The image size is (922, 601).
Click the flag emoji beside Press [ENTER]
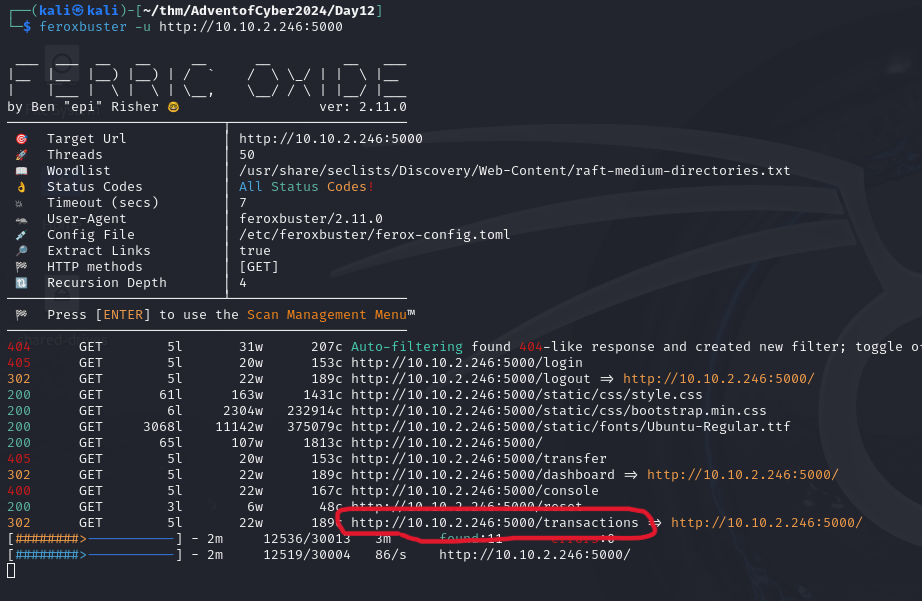point(22,315)
